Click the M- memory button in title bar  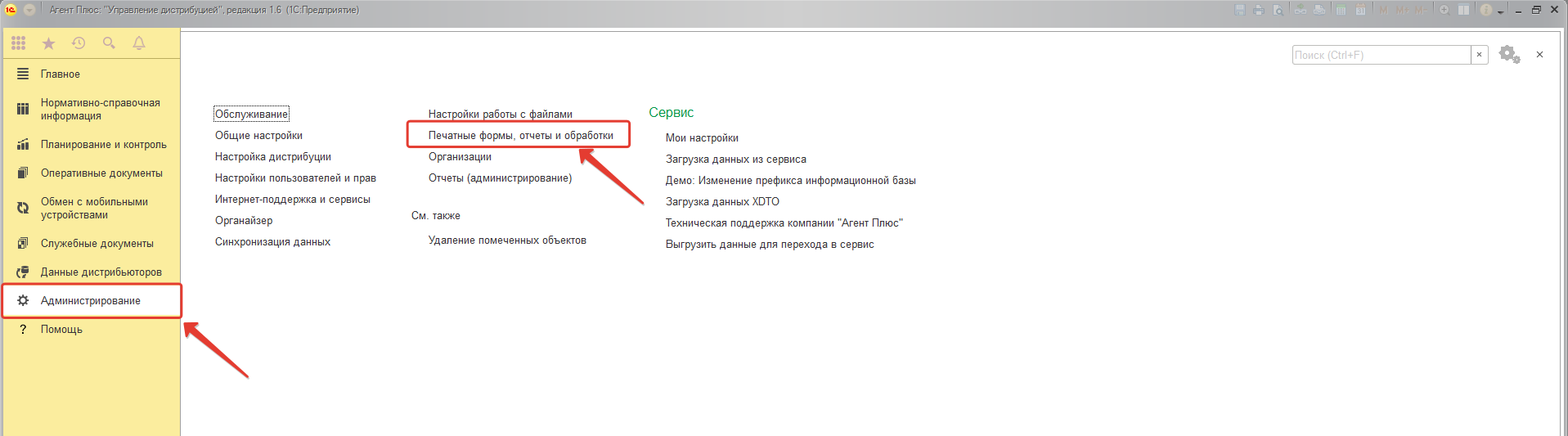(1421, 10)
